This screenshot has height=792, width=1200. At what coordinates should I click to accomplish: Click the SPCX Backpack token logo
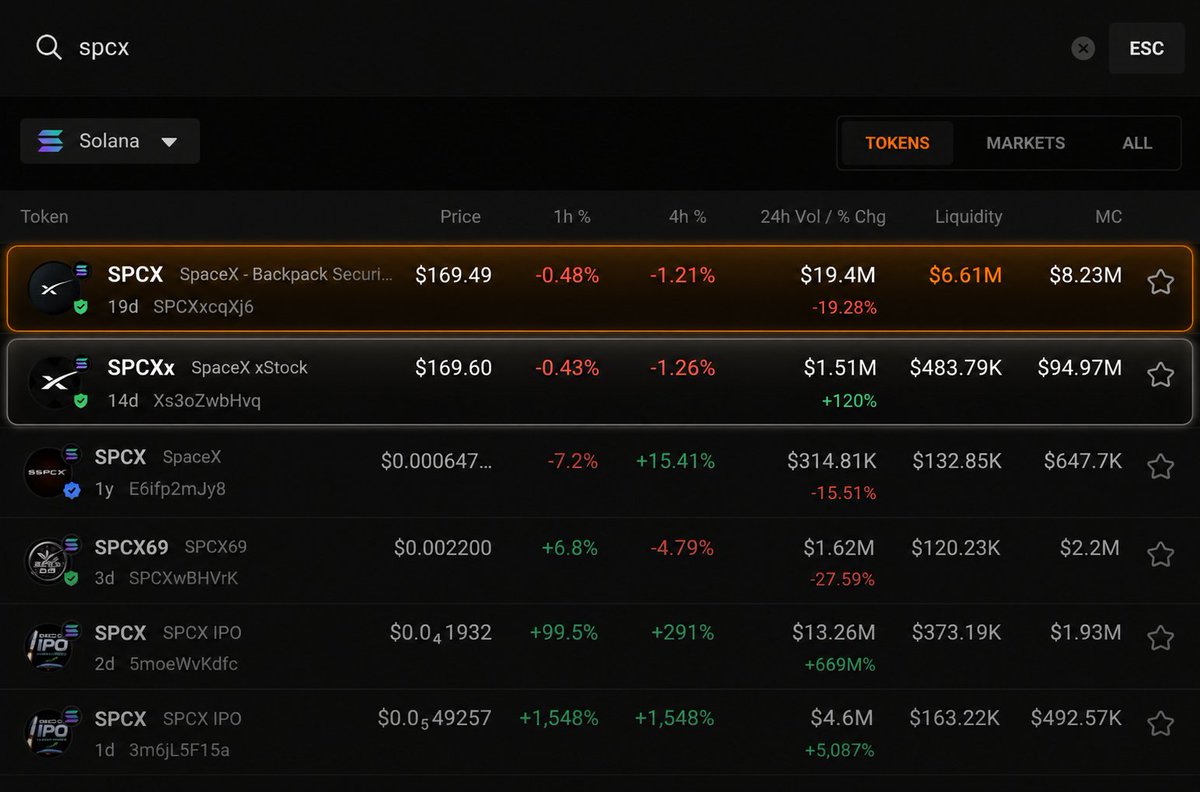coord(54,288)
